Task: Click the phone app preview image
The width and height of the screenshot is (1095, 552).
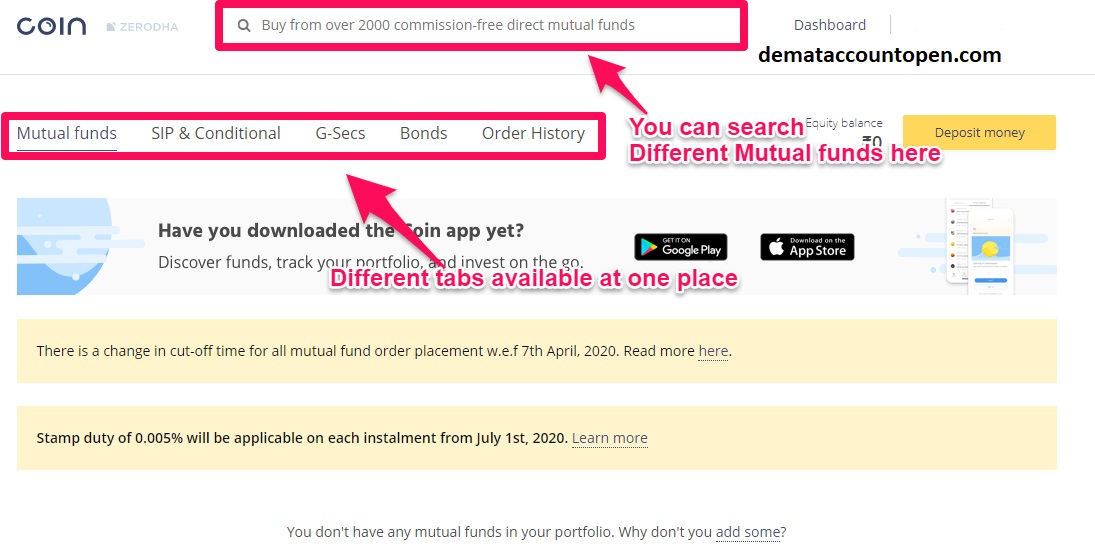Action: (x=980, y=247)
